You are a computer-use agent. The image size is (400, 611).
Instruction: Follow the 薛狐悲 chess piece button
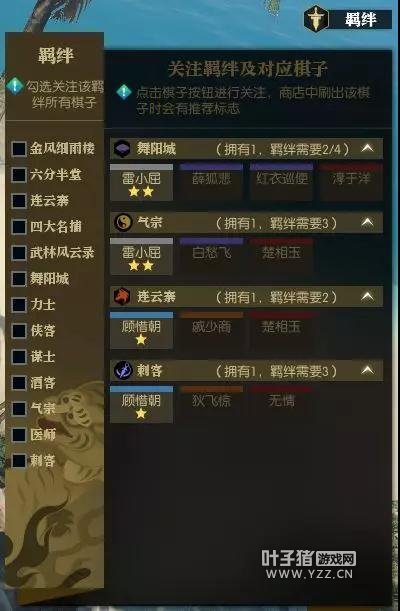click(x=211, y=182)
